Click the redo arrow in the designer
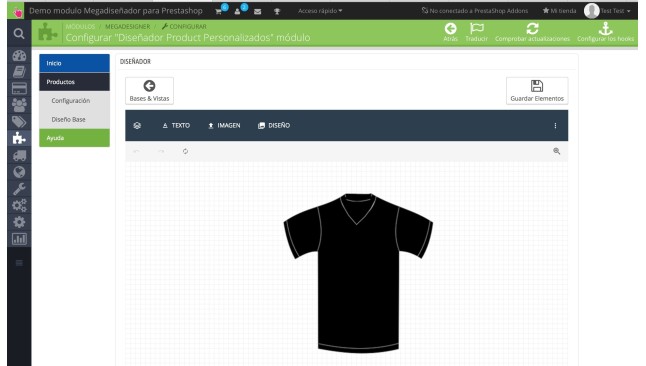 [x=161, y=152]
